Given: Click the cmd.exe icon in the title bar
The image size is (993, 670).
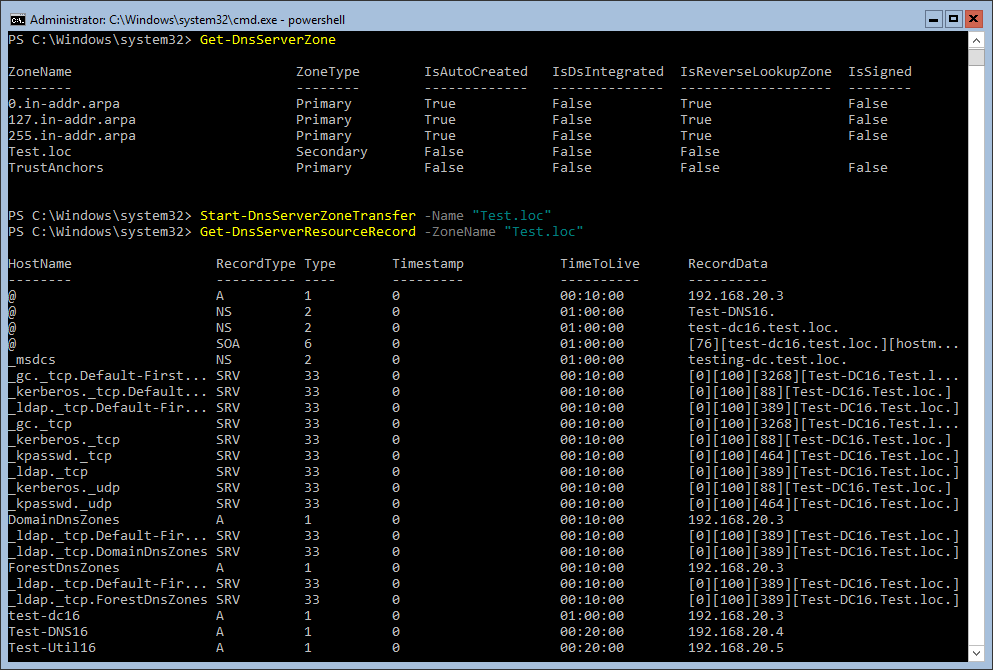Looking at the screenshot, I should point(17,20).
